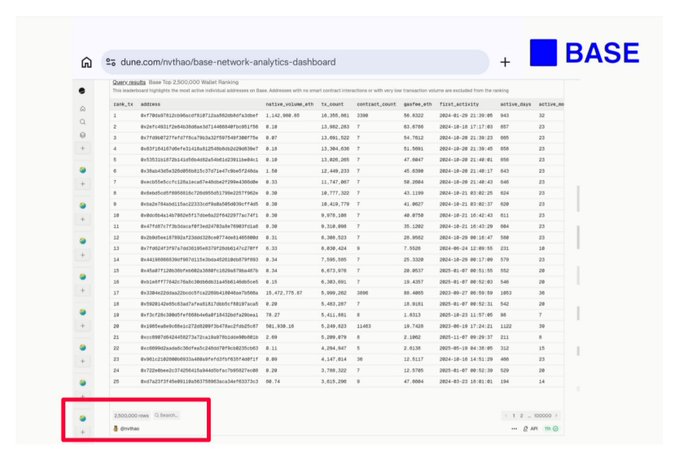
Task: Select page 2 in pagination
Action: (x=521, y=415)
